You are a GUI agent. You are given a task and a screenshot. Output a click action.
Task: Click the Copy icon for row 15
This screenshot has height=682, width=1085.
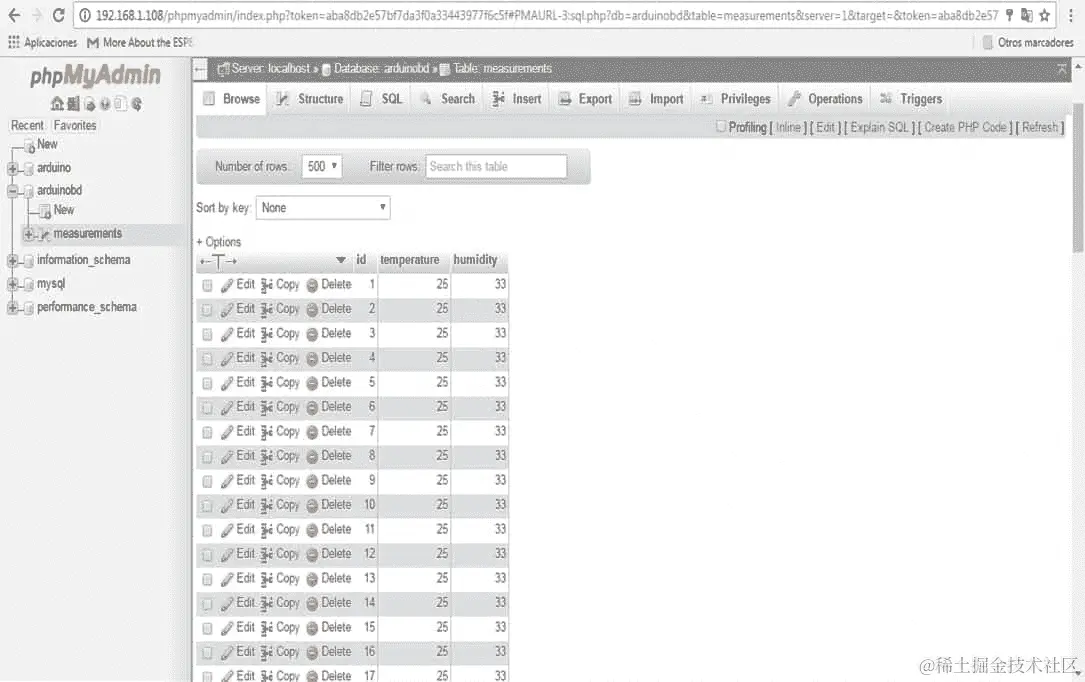pos(266,627)
